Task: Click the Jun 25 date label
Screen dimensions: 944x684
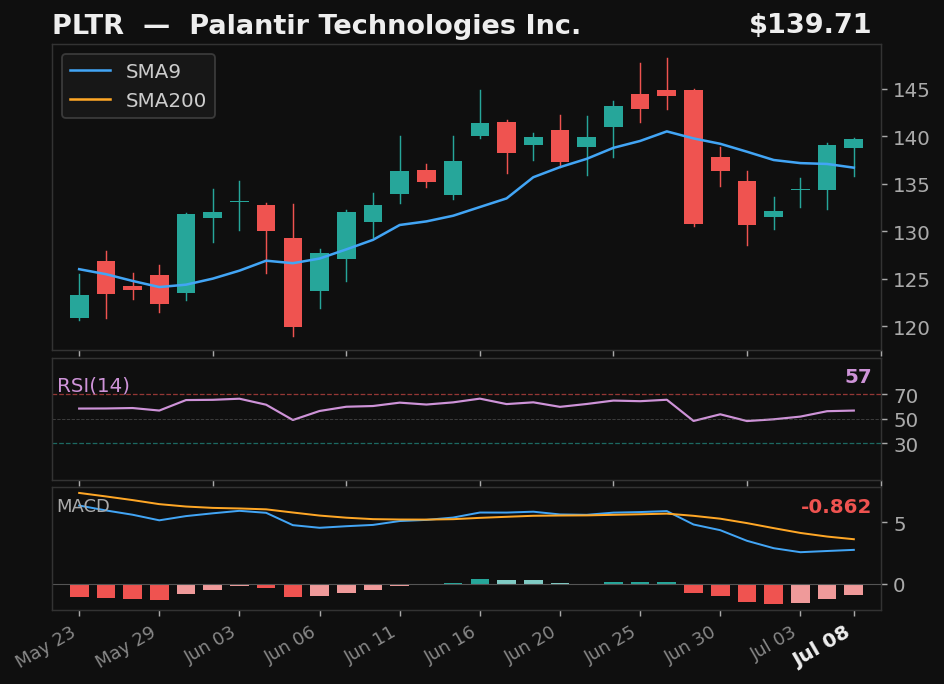Action: point(609,645)
